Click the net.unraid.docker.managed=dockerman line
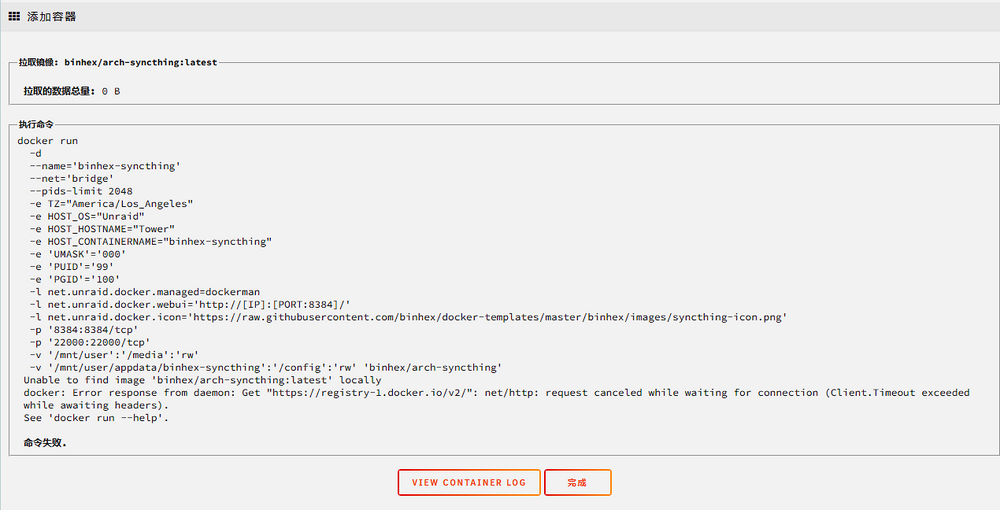 tap(145, 292)
